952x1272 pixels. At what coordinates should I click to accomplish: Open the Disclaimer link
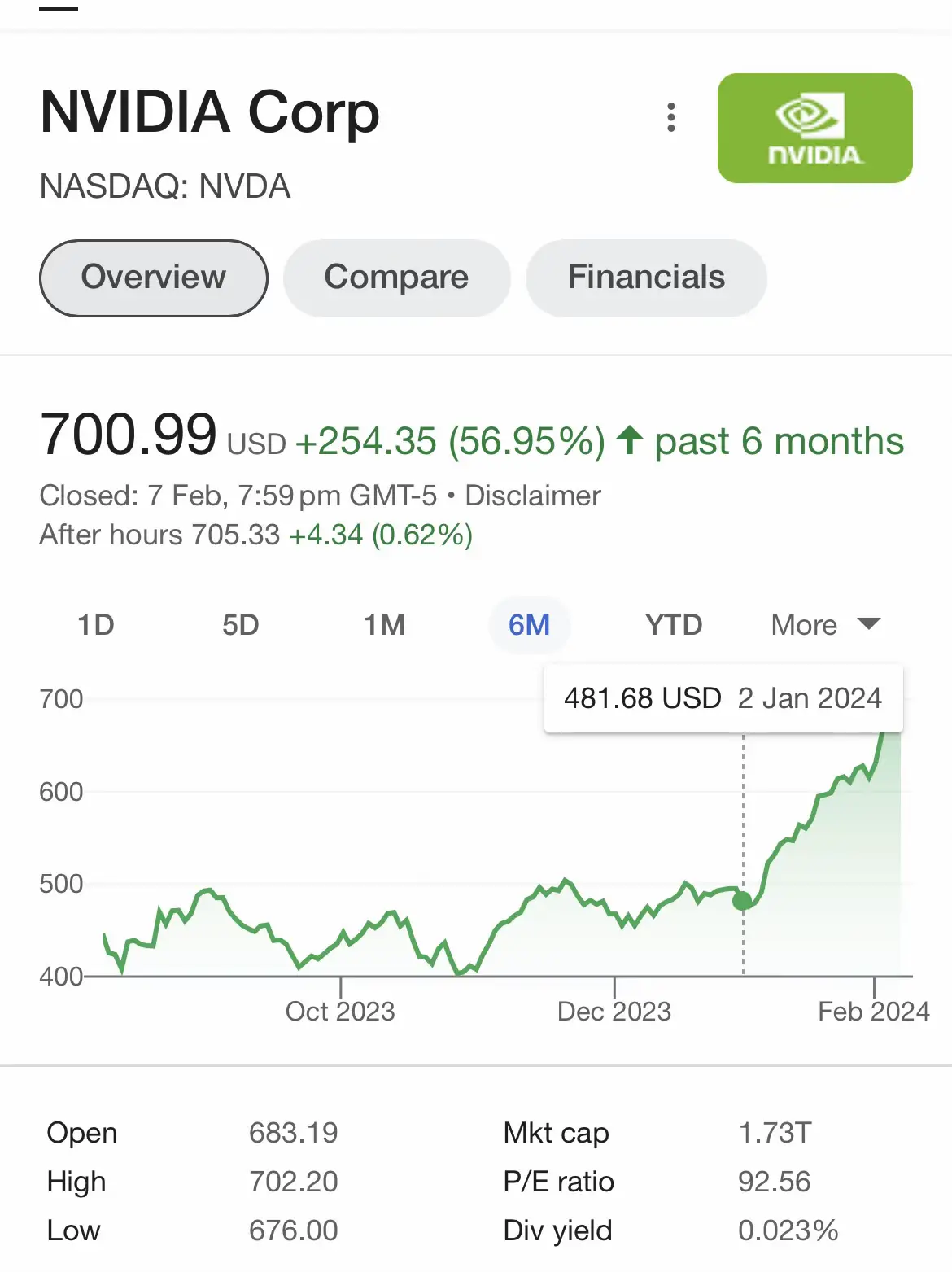pos(533,496)
